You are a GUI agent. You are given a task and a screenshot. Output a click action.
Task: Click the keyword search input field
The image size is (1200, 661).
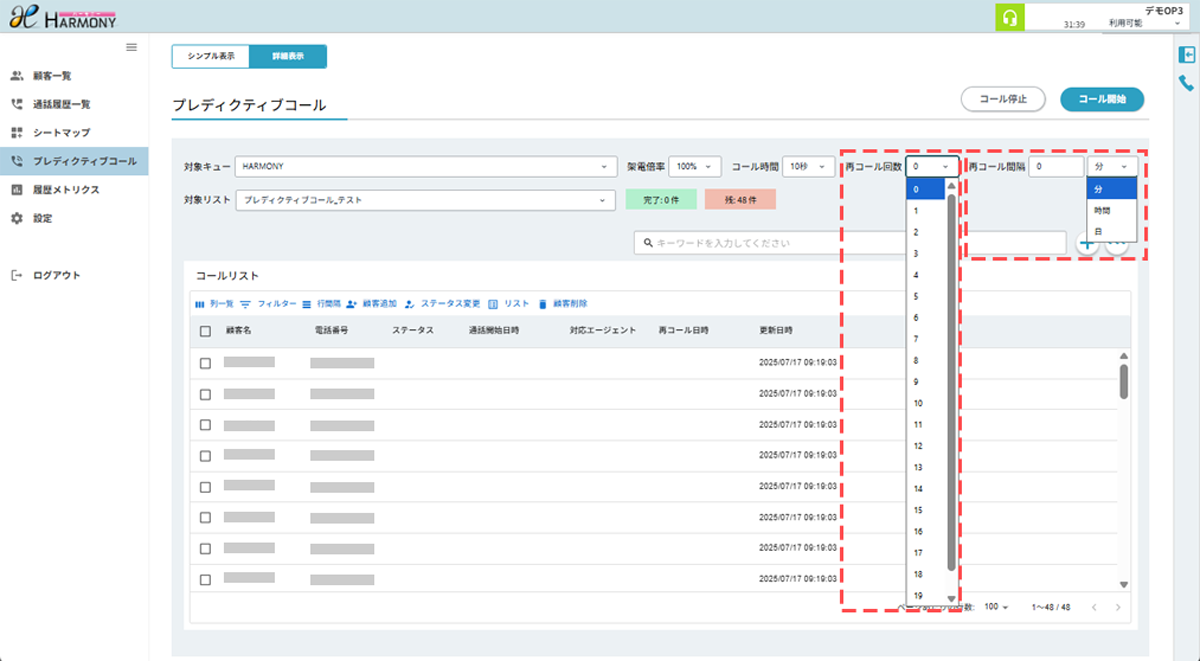pyautogui.click(x=850, y=243)
